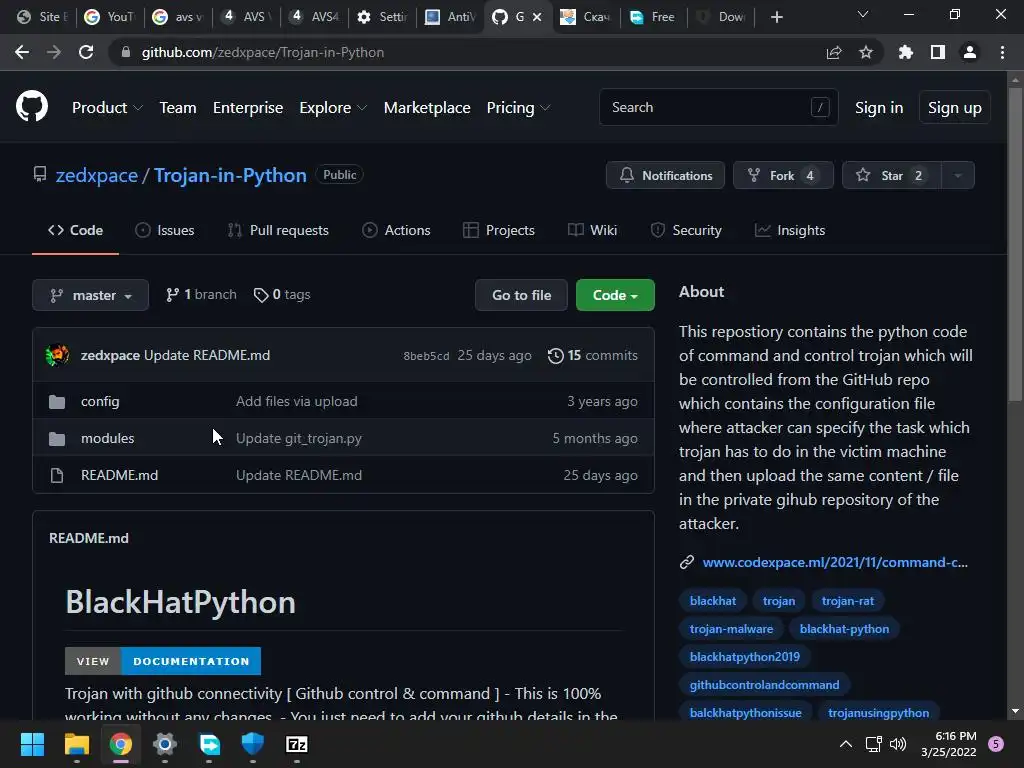Open the share page icon in address bar
The width and height of the screenshot is (1024, 768).
click(x=834, y=52)
